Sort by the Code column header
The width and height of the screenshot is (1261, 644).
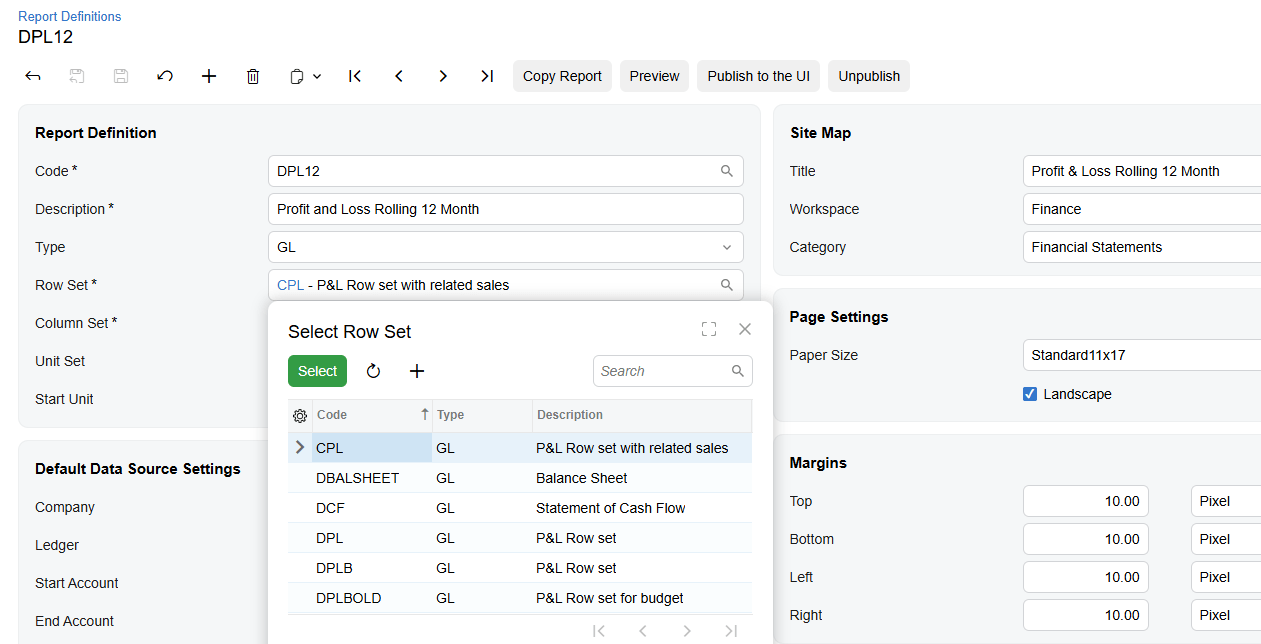tap(372, 415)
